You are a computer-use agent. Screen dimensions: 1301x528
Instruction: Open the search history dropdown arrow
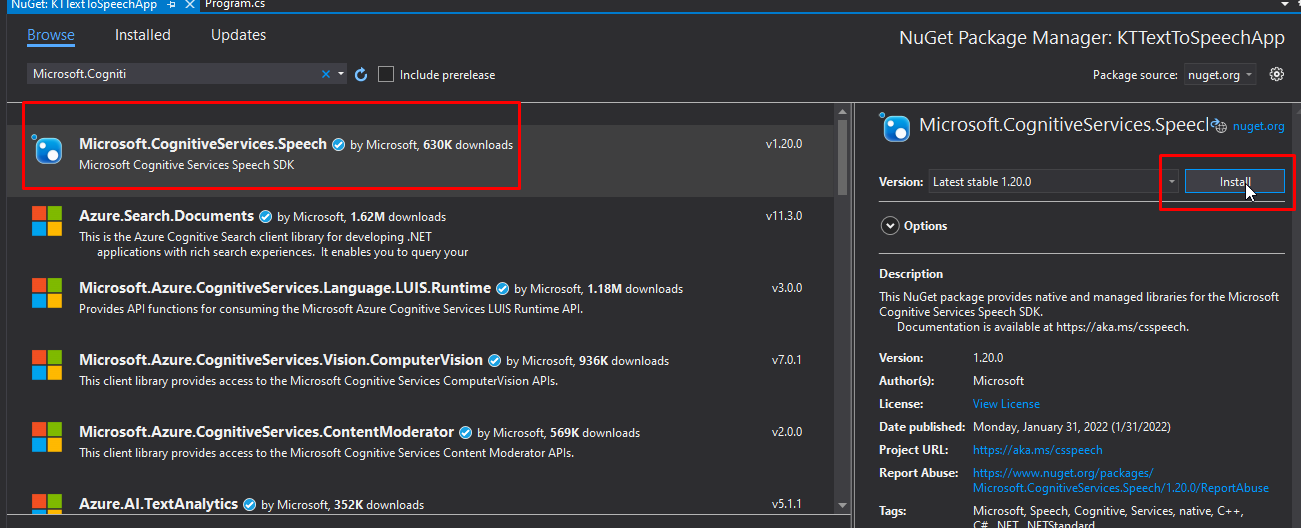tap(341, 74)
